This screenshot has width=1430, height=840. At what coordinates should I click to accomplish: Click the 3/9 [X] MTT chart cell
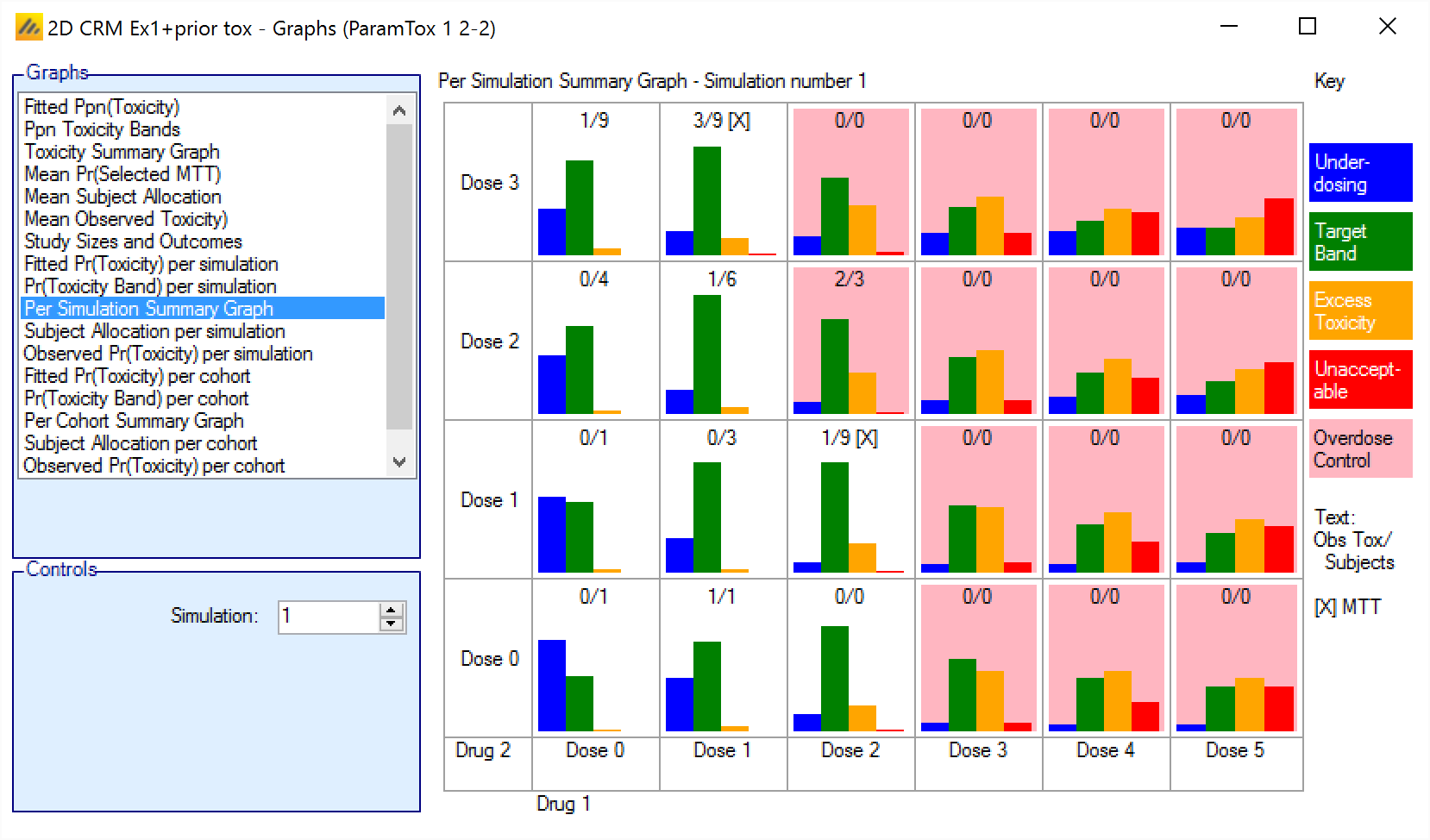pyautogui.click(x=722, y=183)
